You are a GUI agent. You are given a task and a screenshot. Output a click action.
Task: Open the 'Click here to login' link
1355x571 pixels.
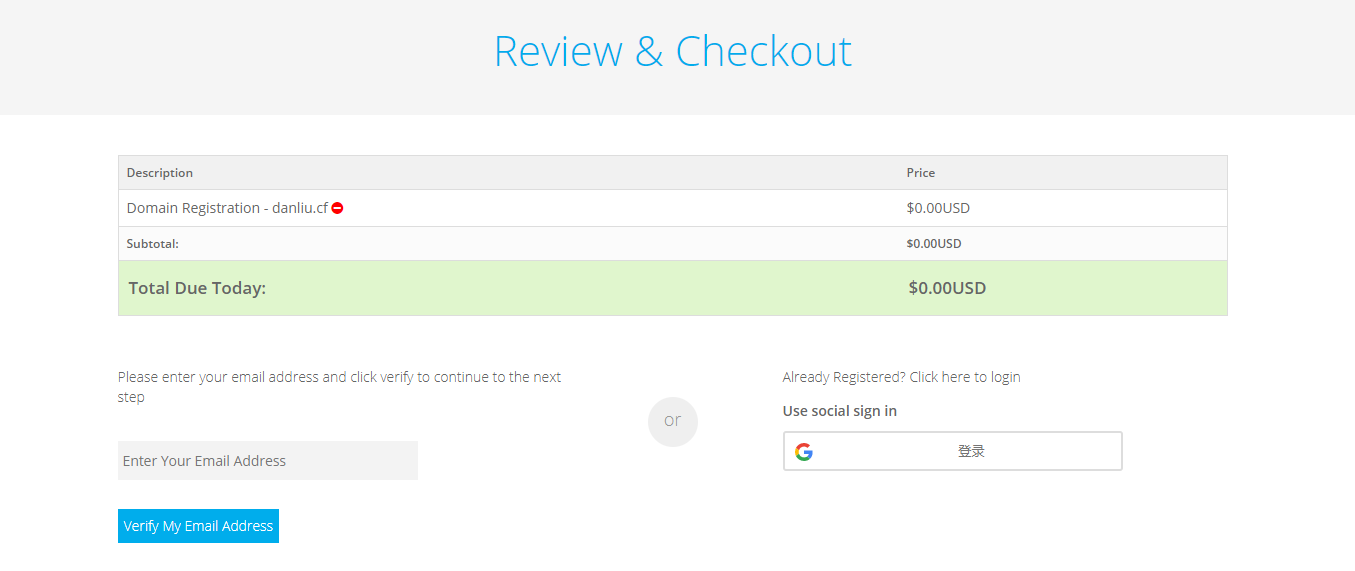(x=965, y=377)
